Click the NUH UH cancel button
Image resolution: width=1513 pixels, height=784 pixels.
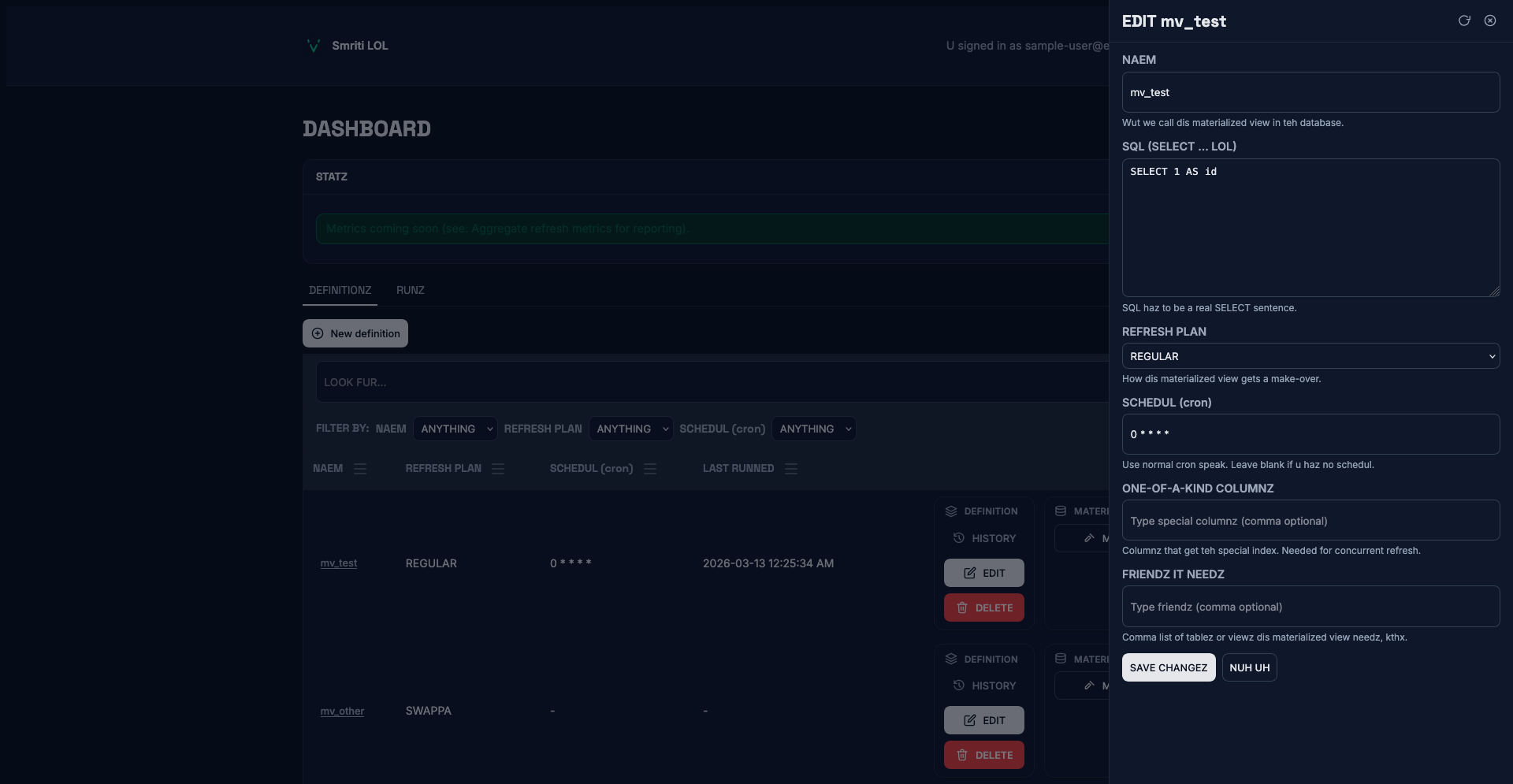[x=1249, y=667]
